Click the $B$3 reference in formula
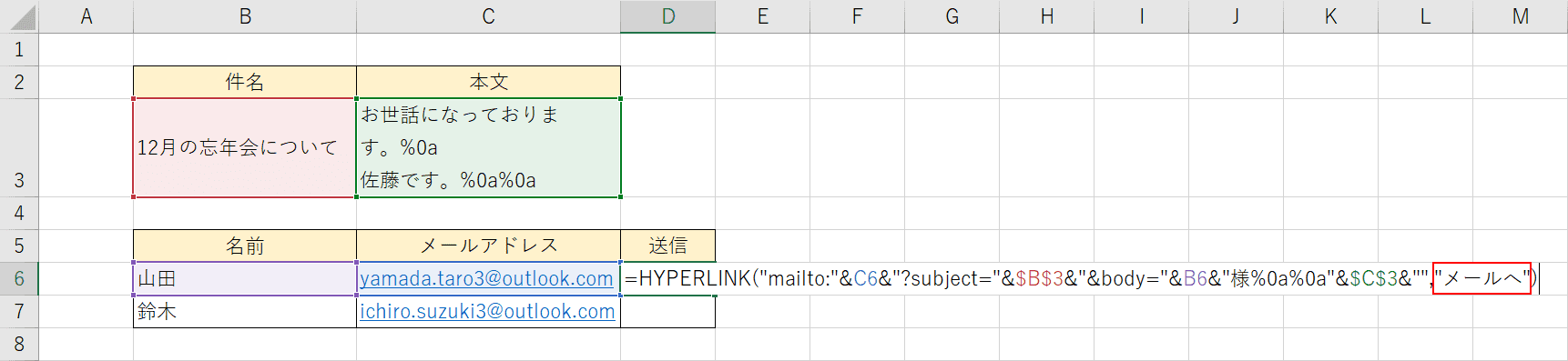The width and height of the screenshot is (1568, 361). coord(1040,278)
